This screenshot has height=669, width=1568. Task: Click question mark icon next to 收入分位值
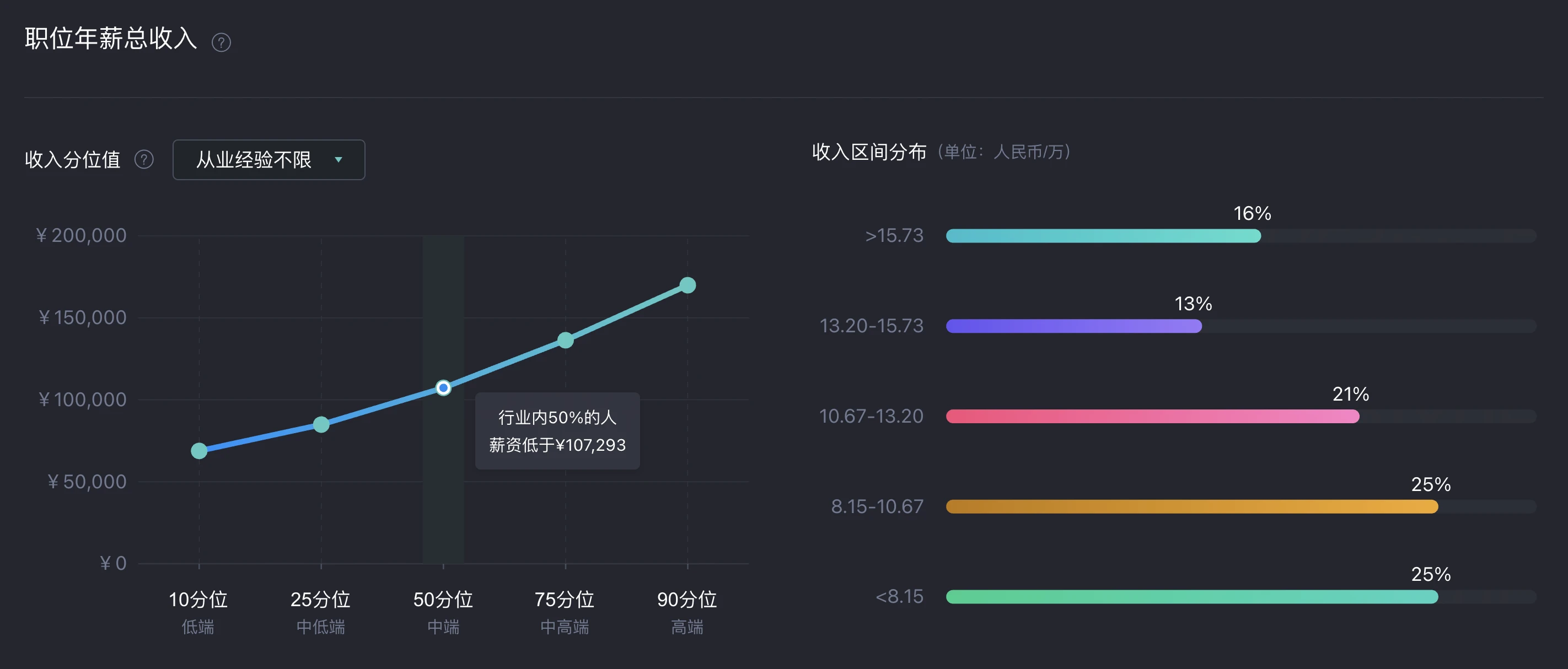144,160
